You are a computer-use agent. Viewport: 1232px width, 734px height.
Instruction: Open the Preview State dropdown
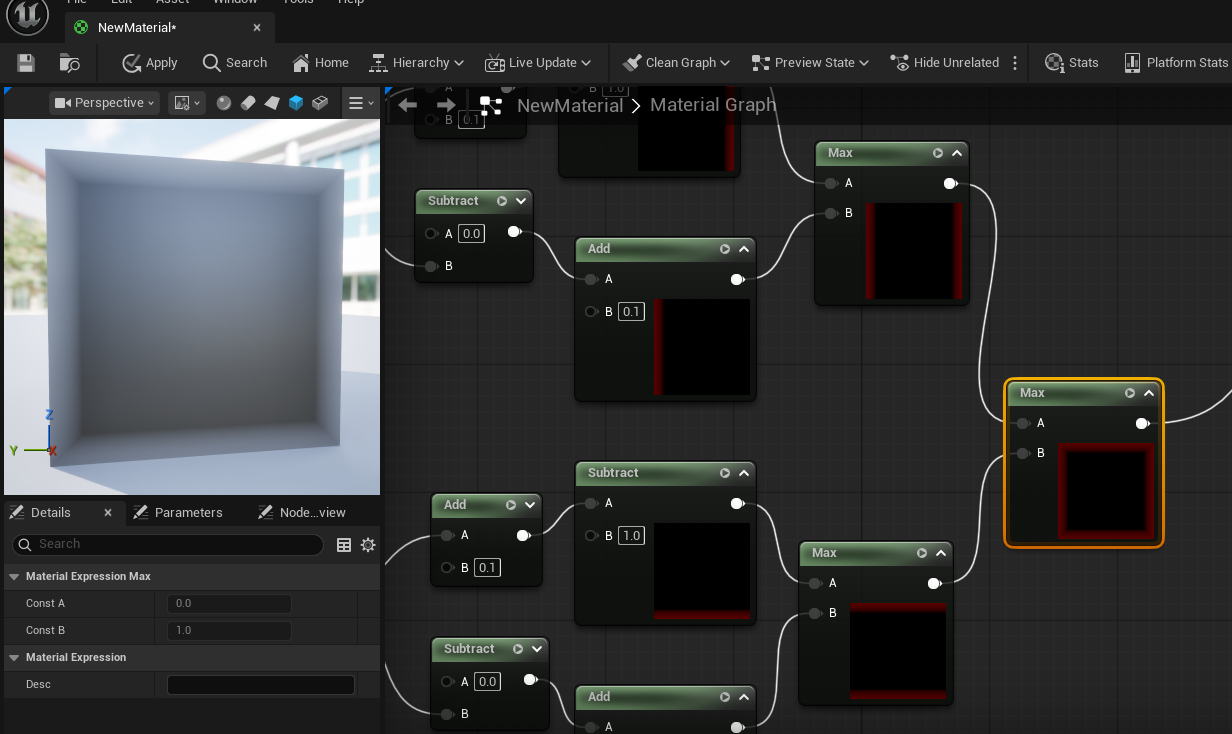tap(810, 62)
